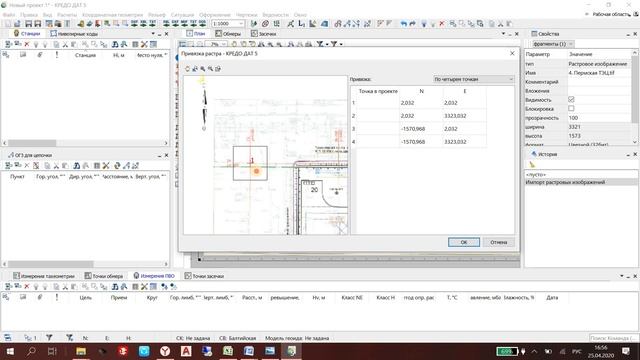Click N value cell in point row 1
Screen dimensions: 640x360
(420, 103)
